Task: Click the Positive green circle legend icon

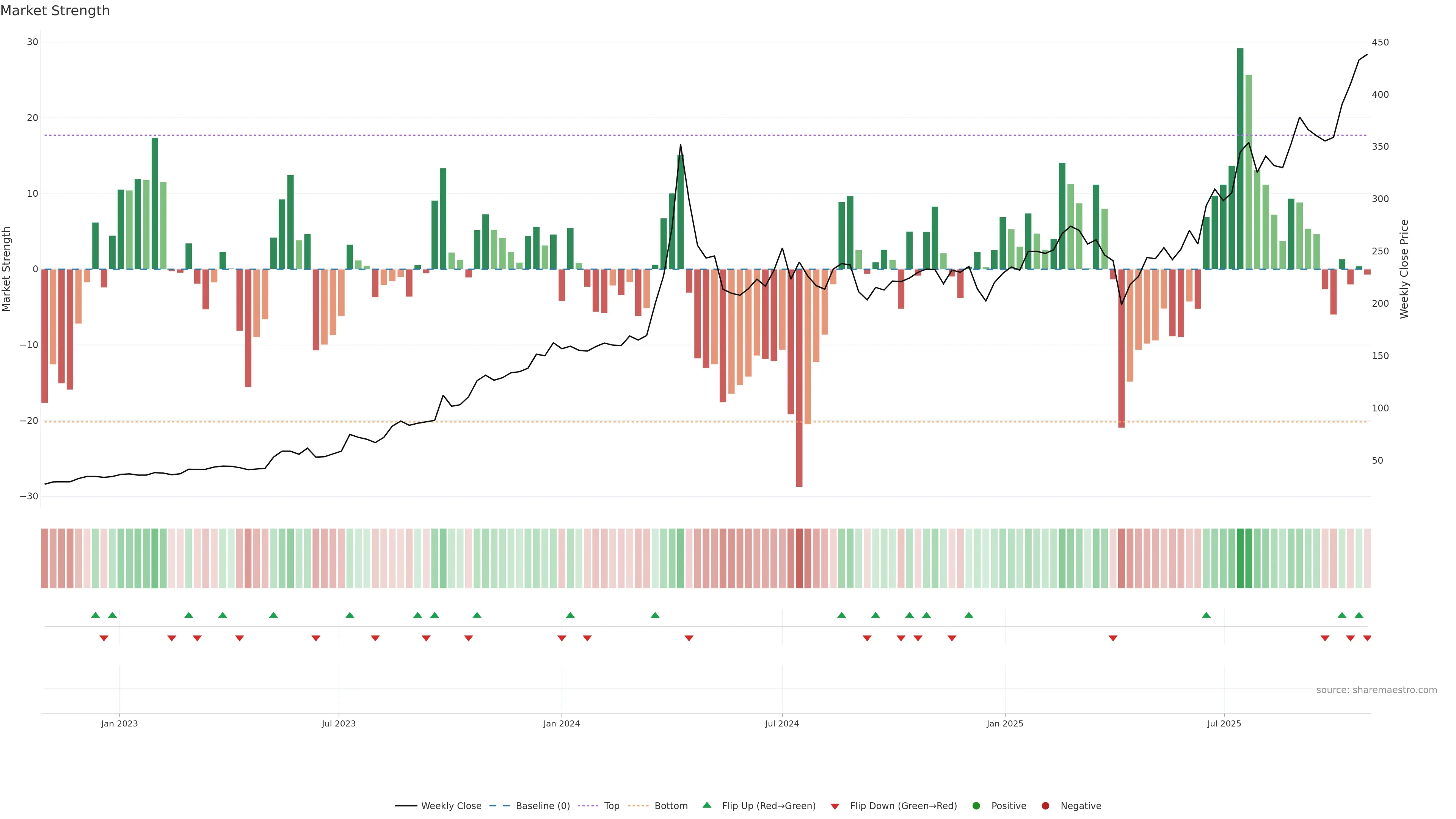Action: click(x=976, y=806)
